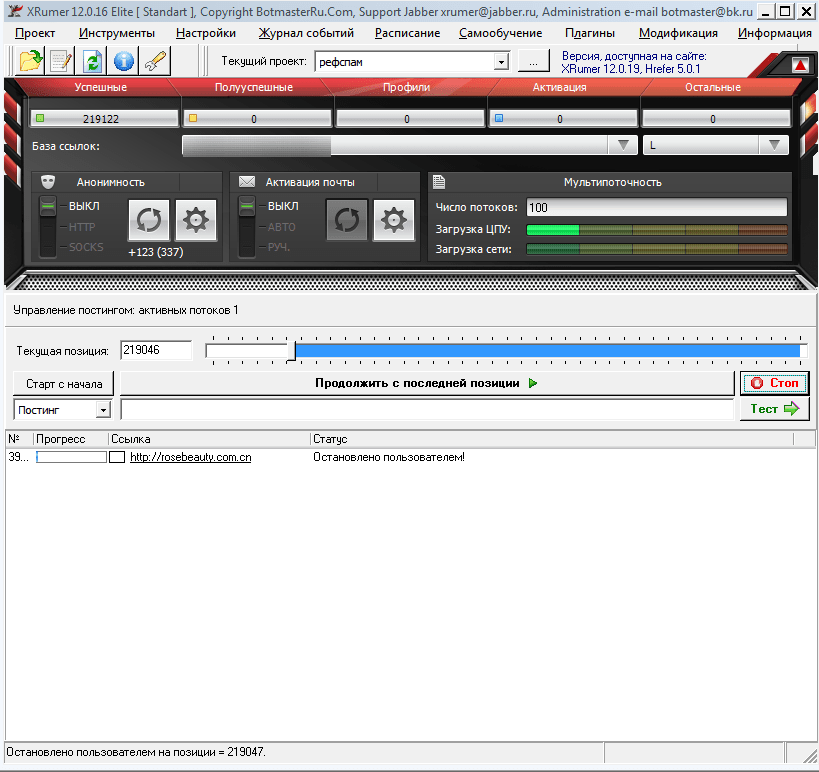The height and width of the screenshot is (772, 819).
Task: Click the Загрузка сети load bar
Action: 657,249
